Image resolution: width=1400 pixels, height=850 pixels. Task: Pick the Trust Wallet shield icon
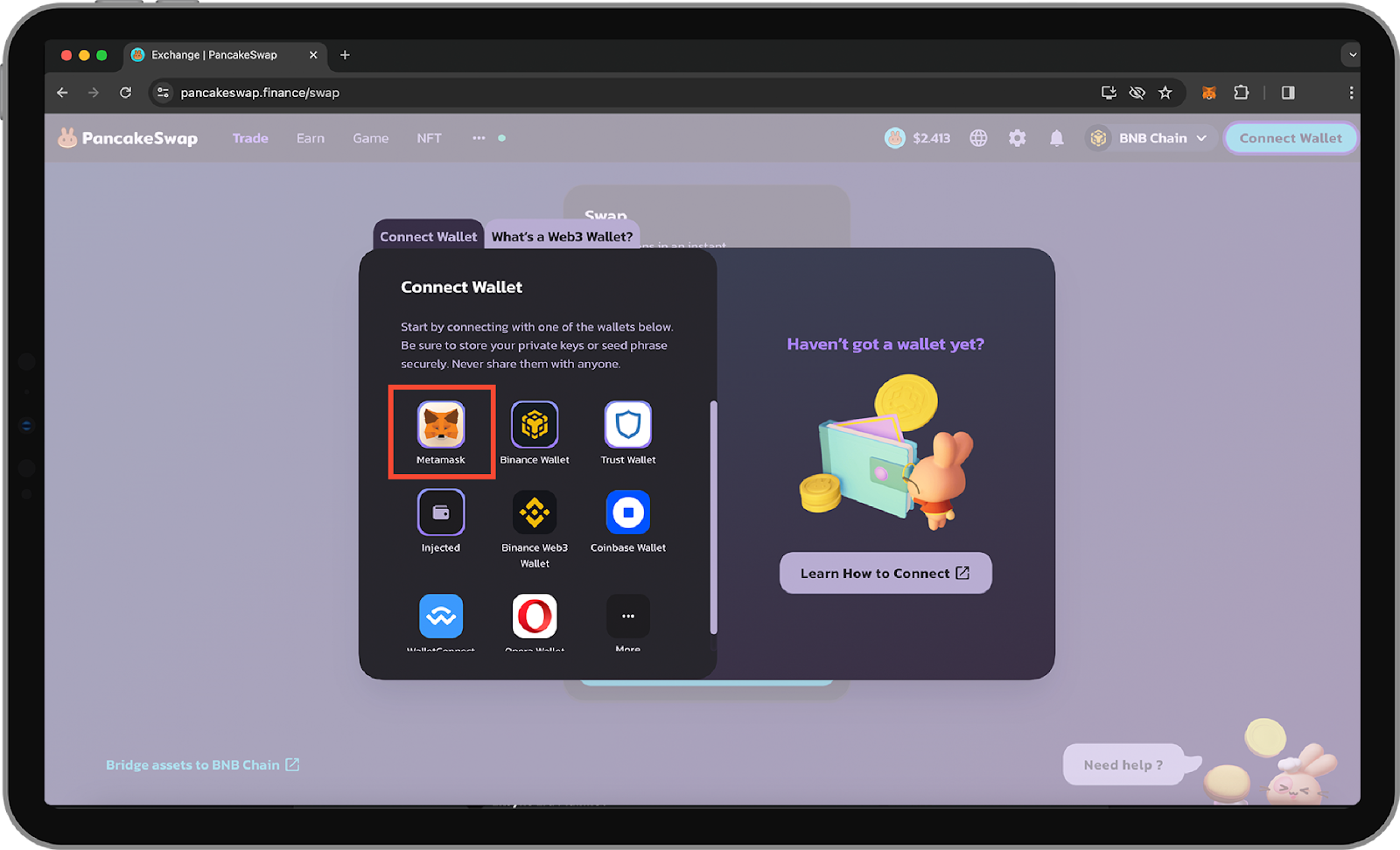click(x=628, y=424)
